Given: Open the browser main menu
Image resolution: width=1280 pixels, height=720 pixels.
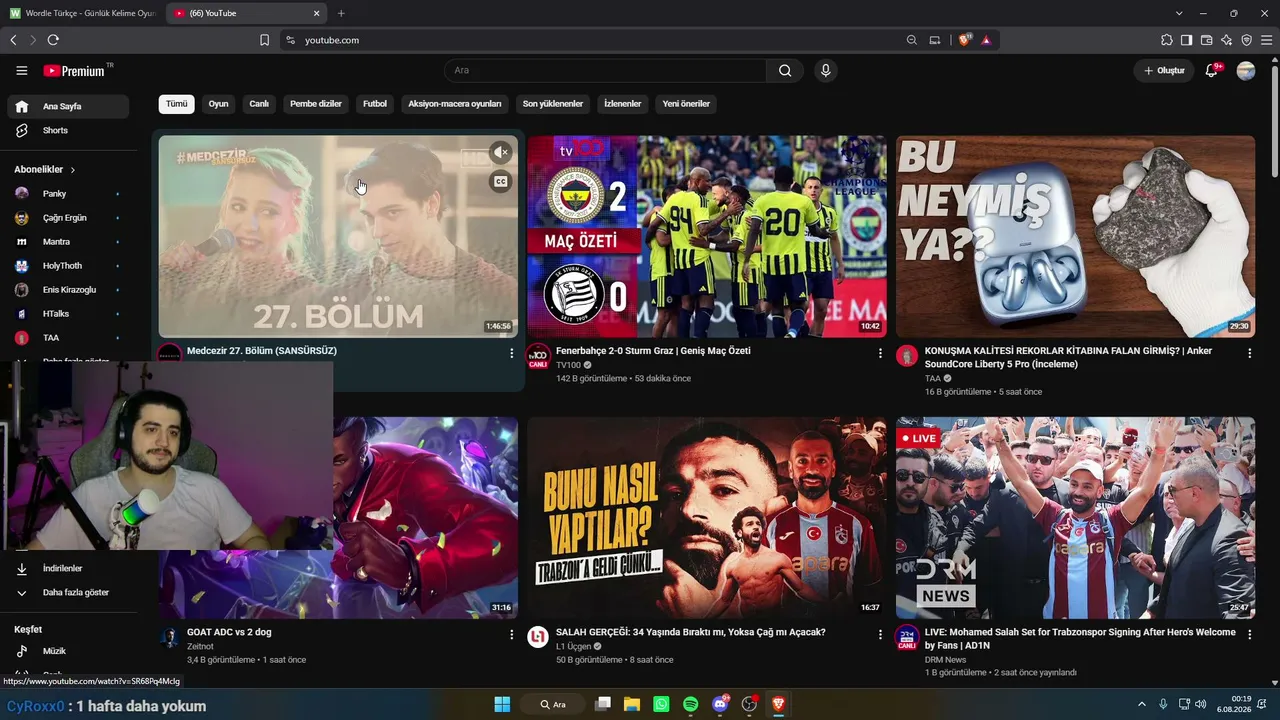Looking at the screenshot, I should (x=1266, y=40).
